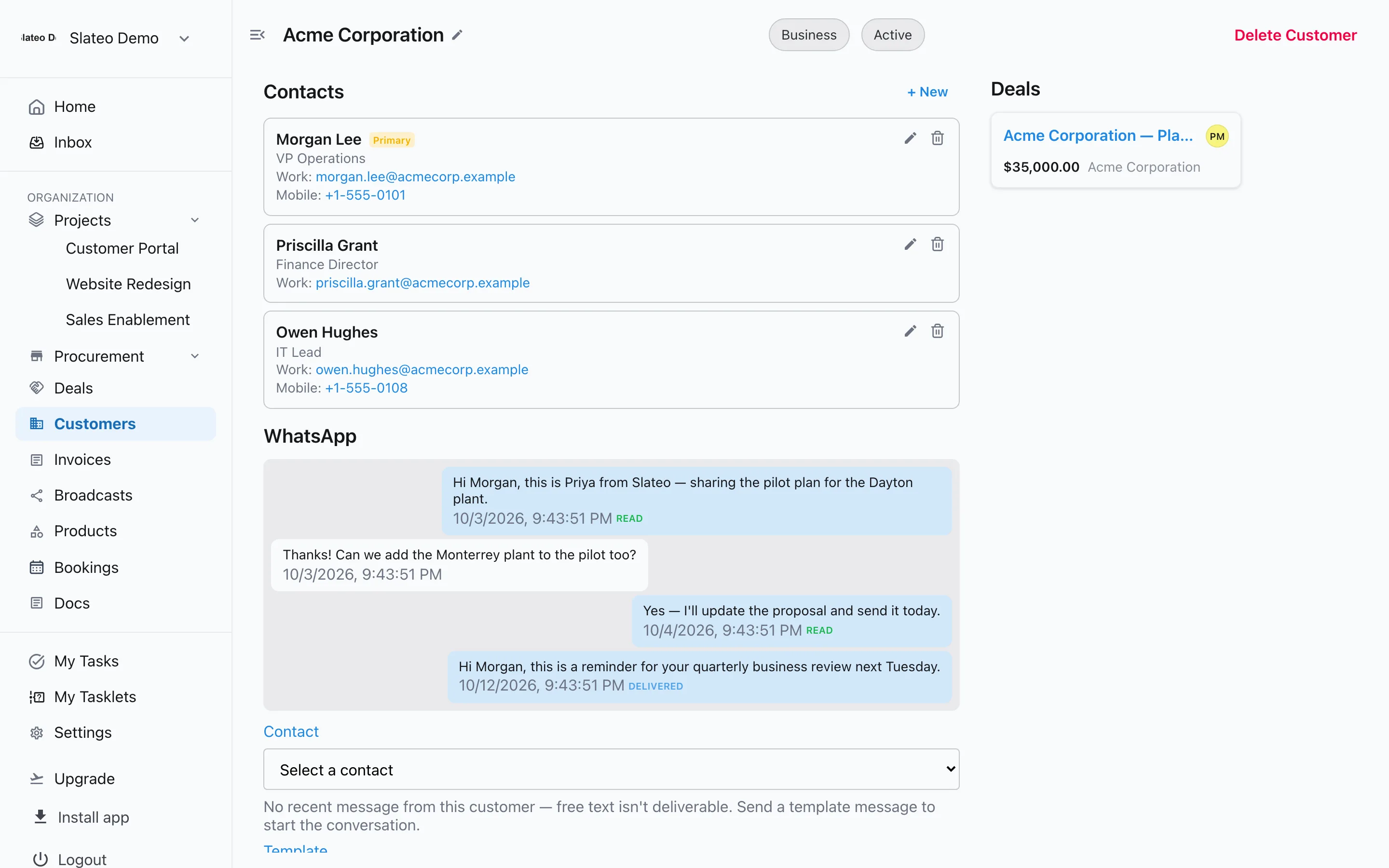Open the Select a contact dropdown

[x=611, y=769]
